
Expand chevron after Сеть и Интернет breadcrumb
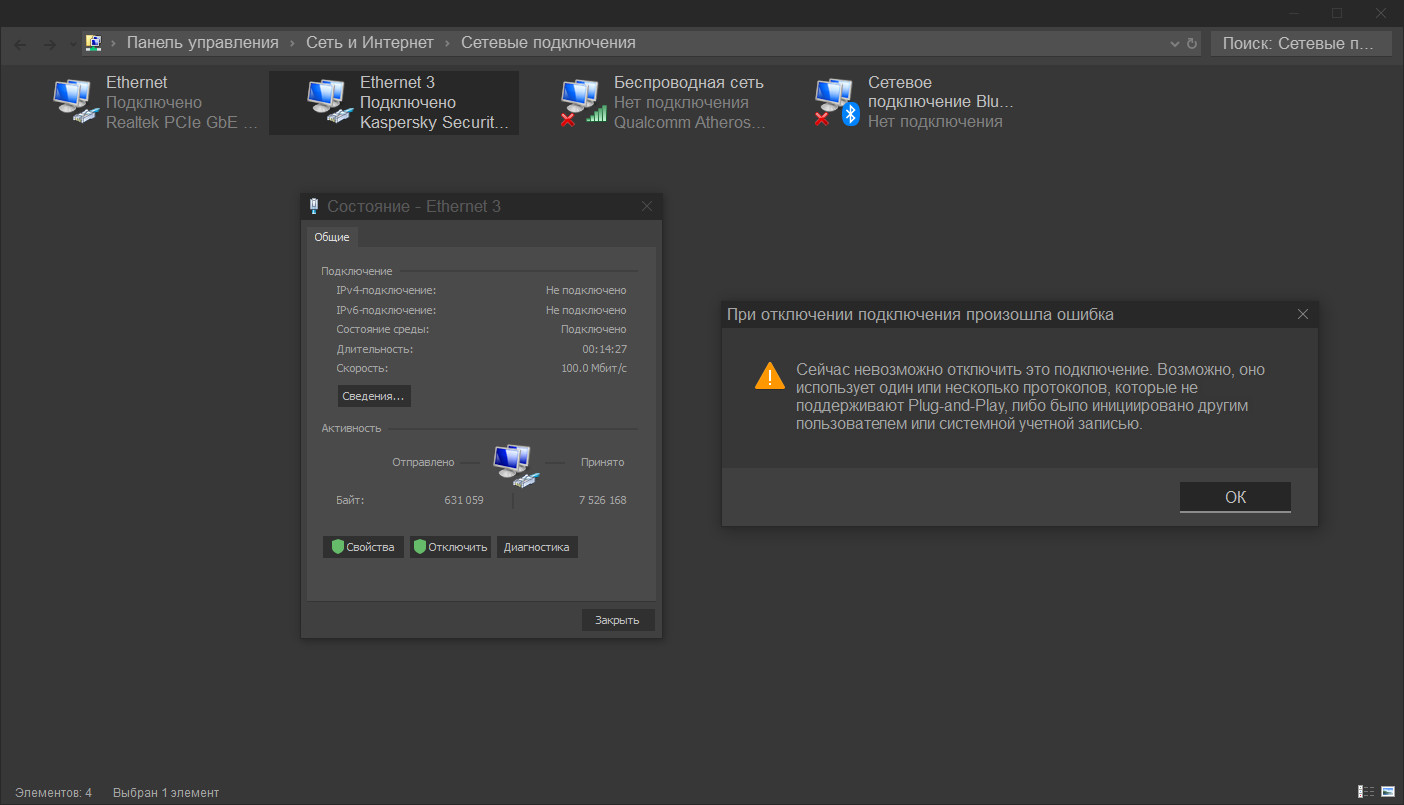(447, 43)
